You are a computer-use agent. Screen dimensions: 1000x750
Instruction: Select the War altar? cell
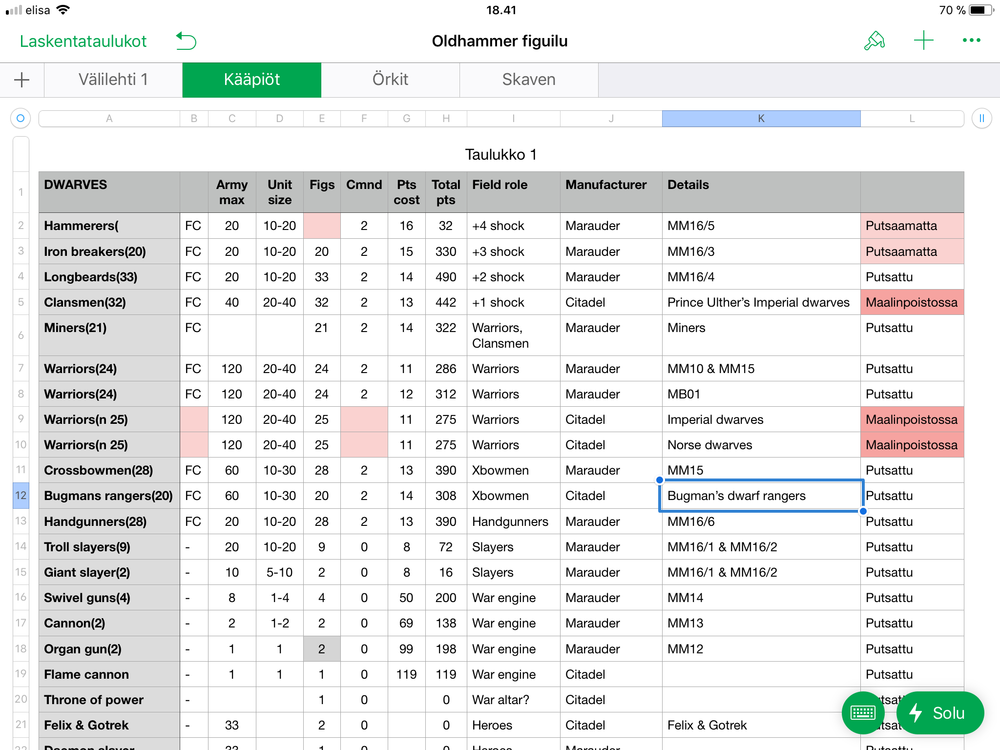(x=513, y=700)
